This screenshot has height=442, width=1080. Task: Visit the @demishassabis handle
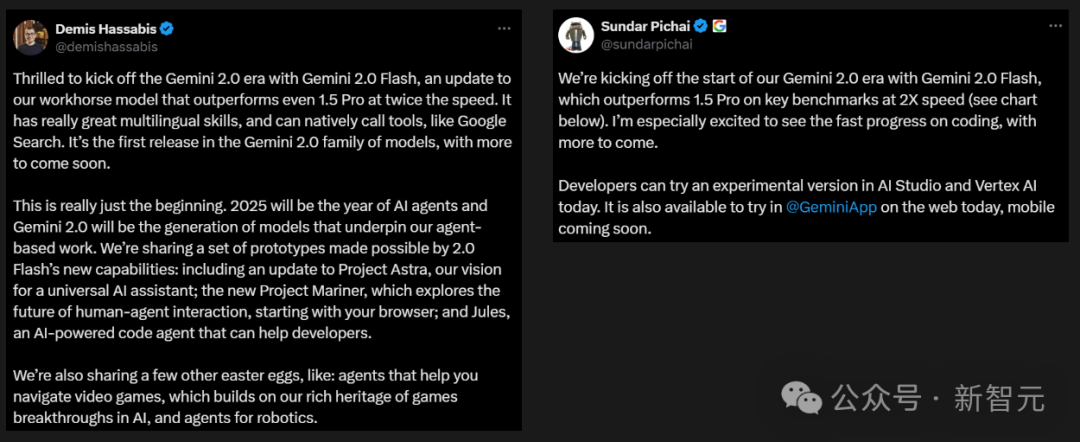tap(106, 46)
